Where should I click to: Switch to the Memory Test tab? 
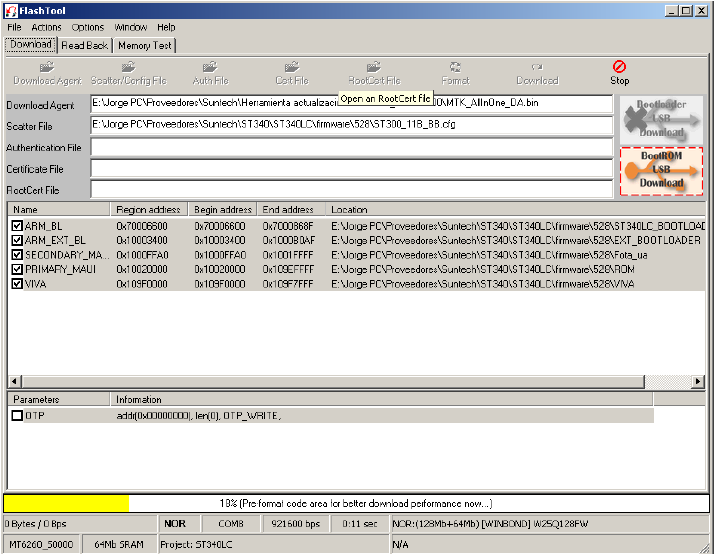(144, 45)
